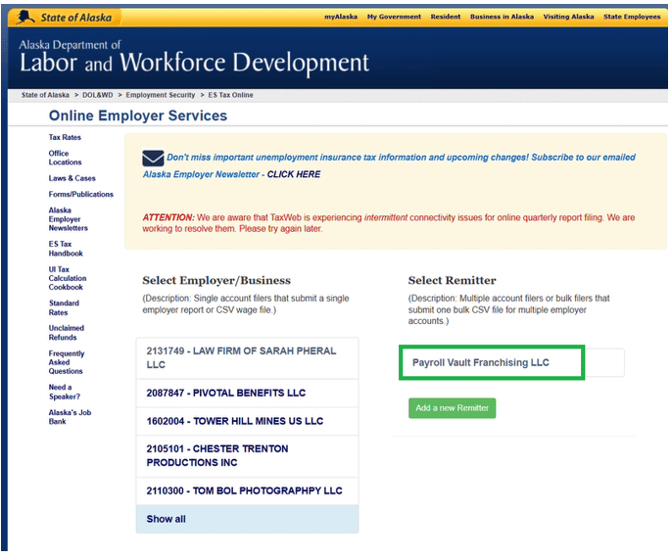Click the envelope newsletter icon

pos(153,158)
